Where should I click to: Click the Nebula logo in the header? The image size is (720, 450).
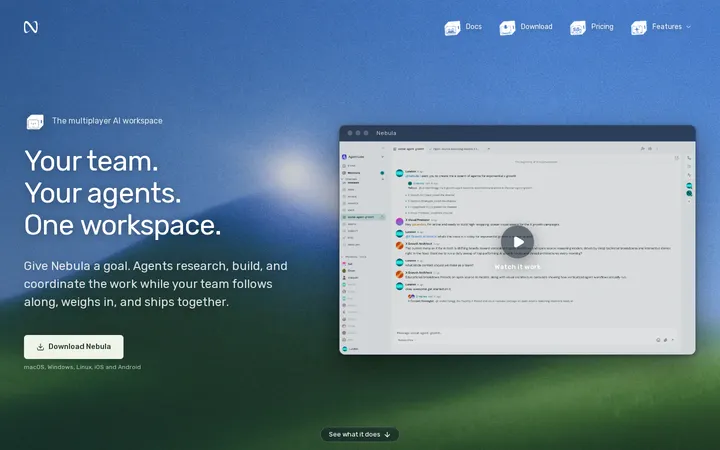pyautogui.click(x=31, y=27)
